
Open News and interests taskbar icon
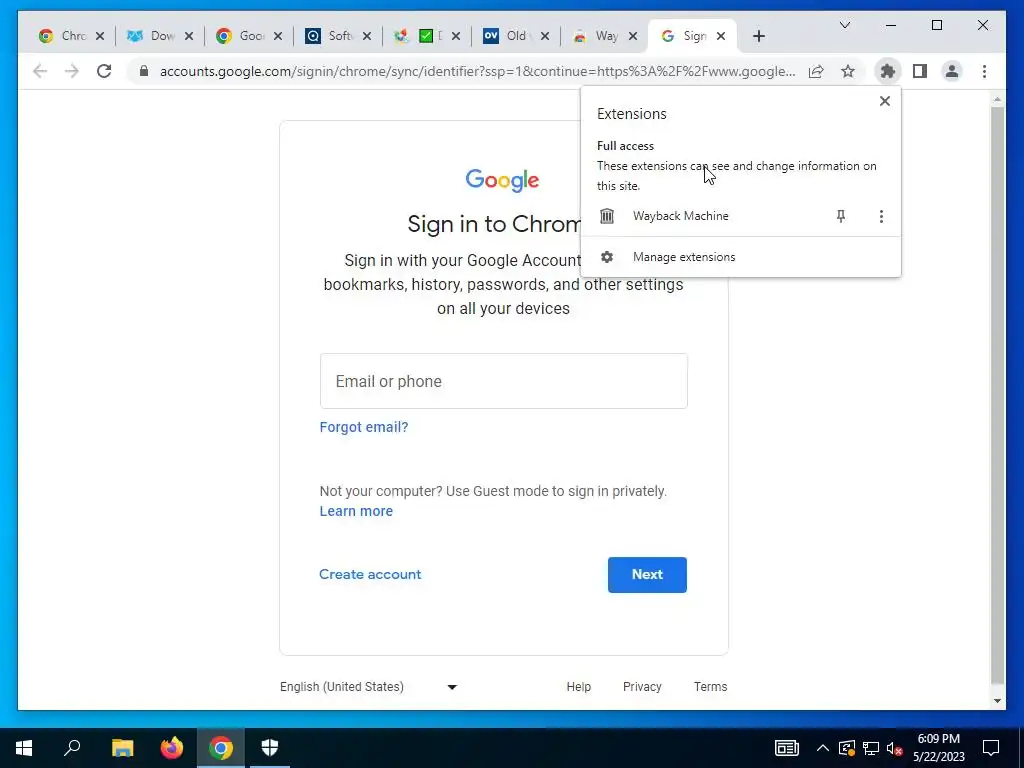pos(787,748)
